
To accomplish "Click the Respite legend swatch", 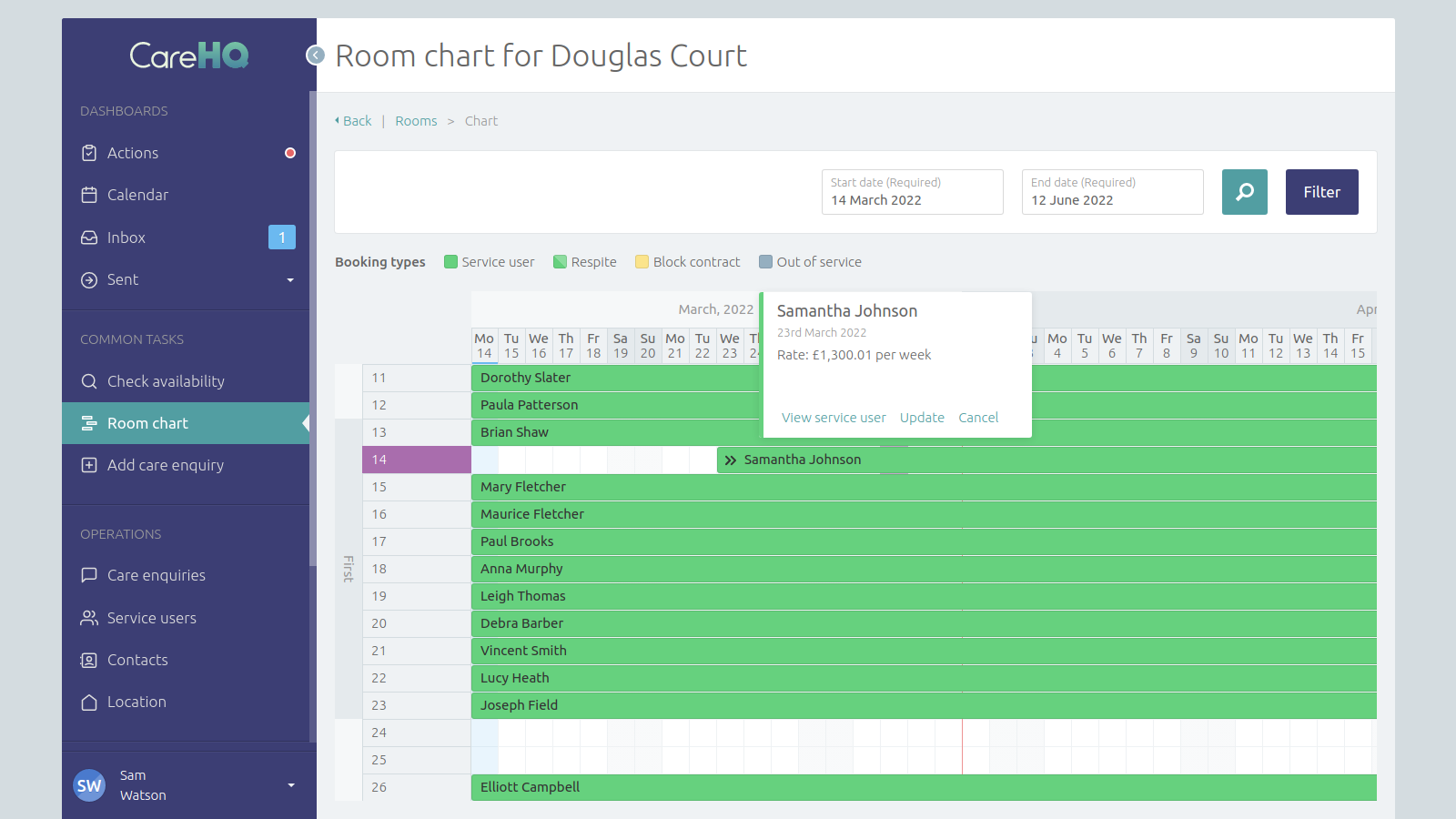I will click(x=561, y=262).
